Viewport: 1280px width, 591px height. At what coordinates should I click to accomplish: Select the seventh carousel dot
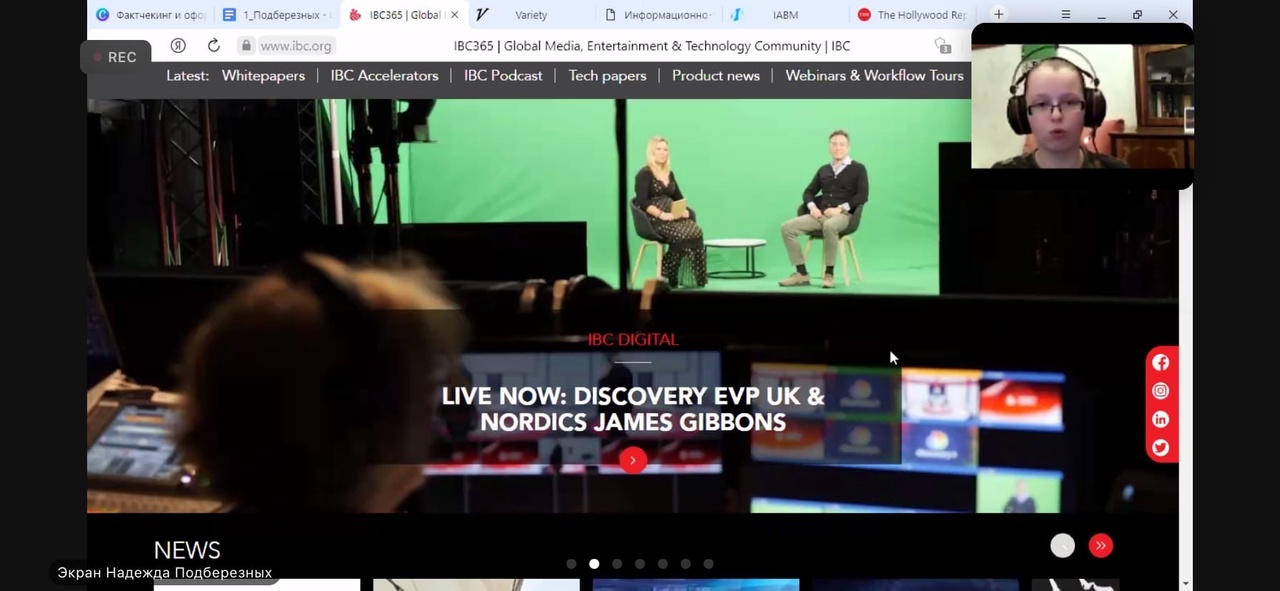[708, 564]
